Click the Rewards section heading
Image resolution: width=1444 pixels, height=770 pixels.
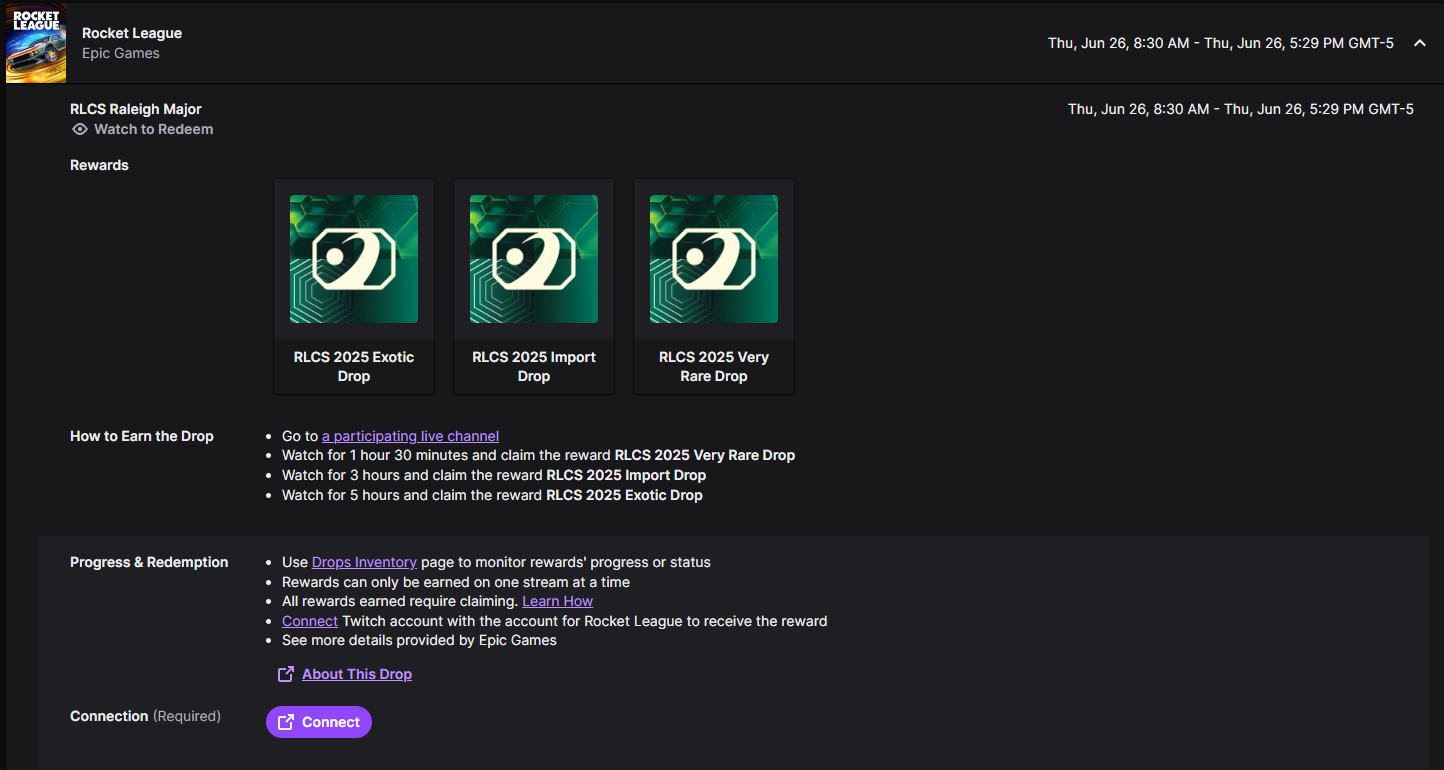pyautogui.click(x=99, y=165)
